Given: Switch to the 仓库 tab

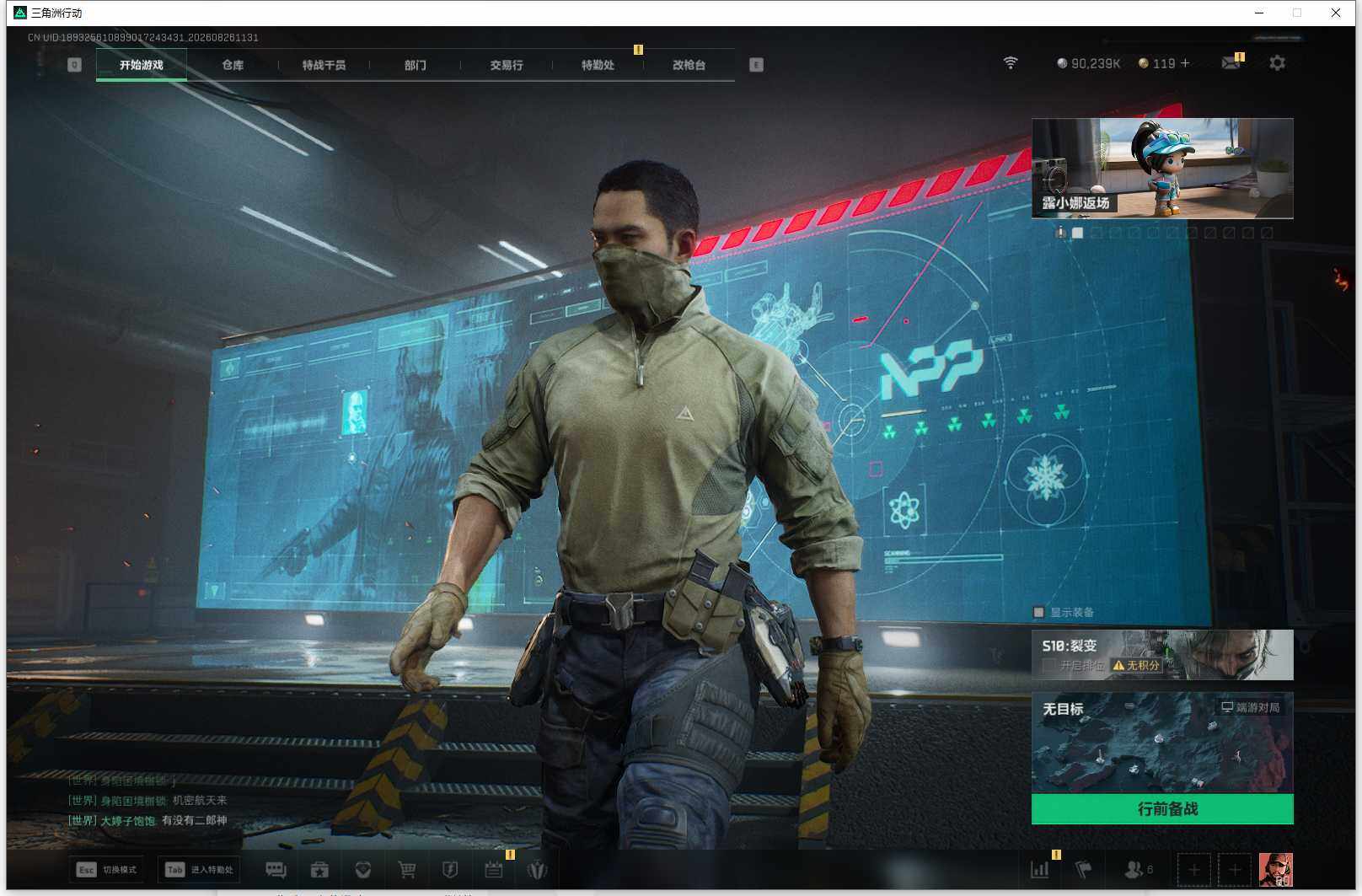Looking at the screenshot, I should (233, 65).
